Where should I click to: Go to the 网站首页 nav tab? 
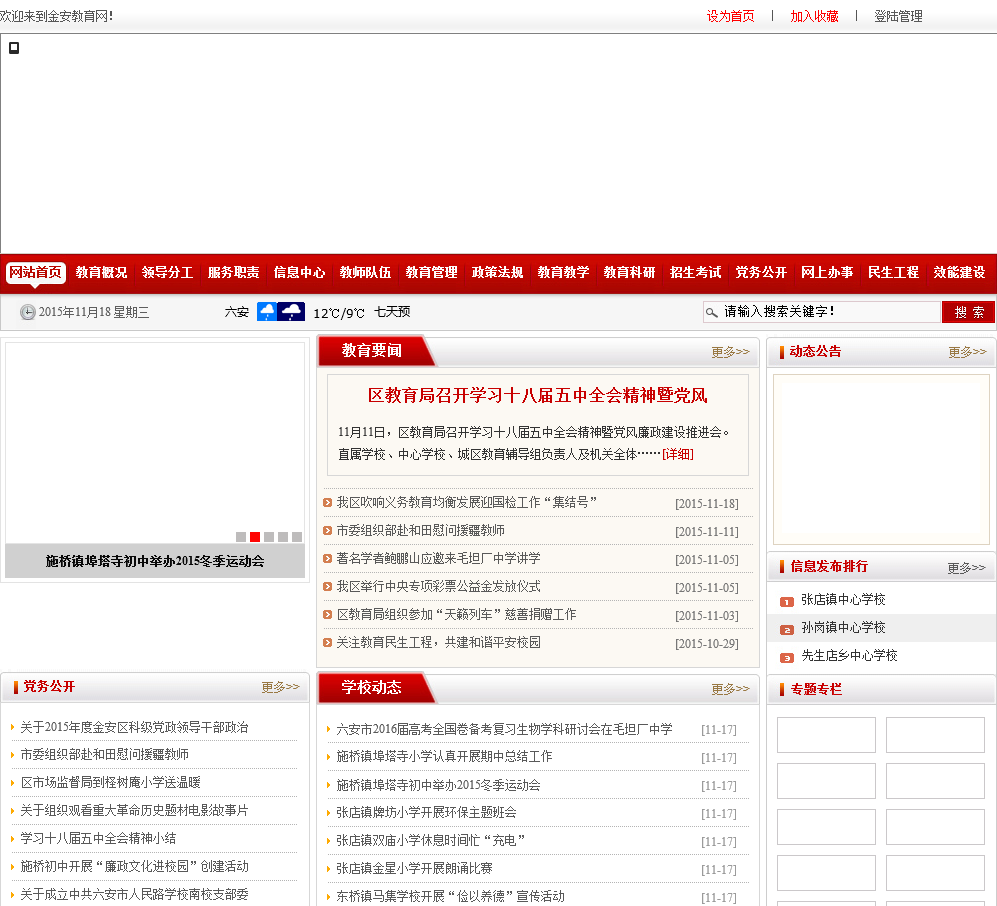pos(36,273)
